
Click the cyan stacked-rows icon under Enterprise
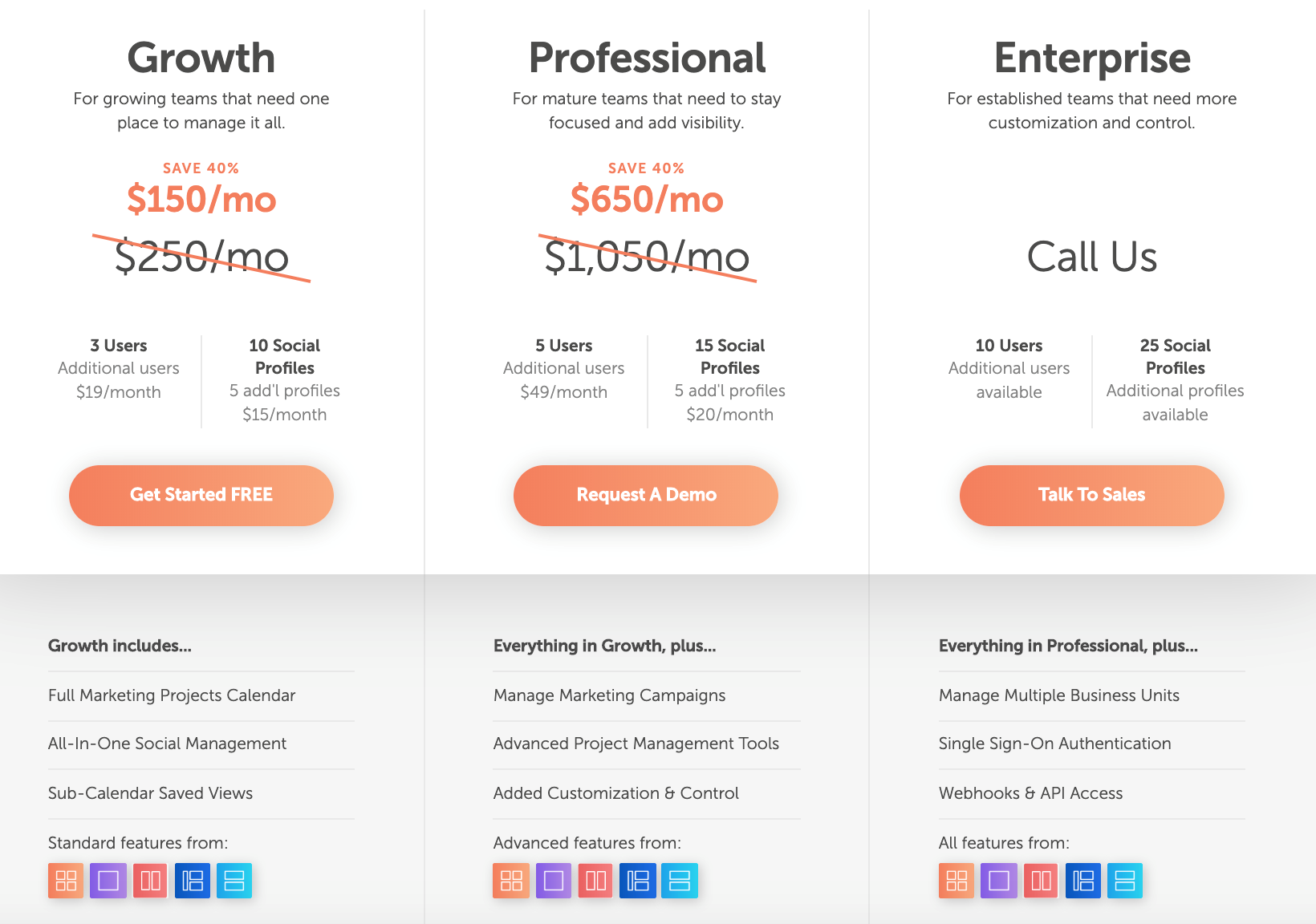click(1124, 880)
